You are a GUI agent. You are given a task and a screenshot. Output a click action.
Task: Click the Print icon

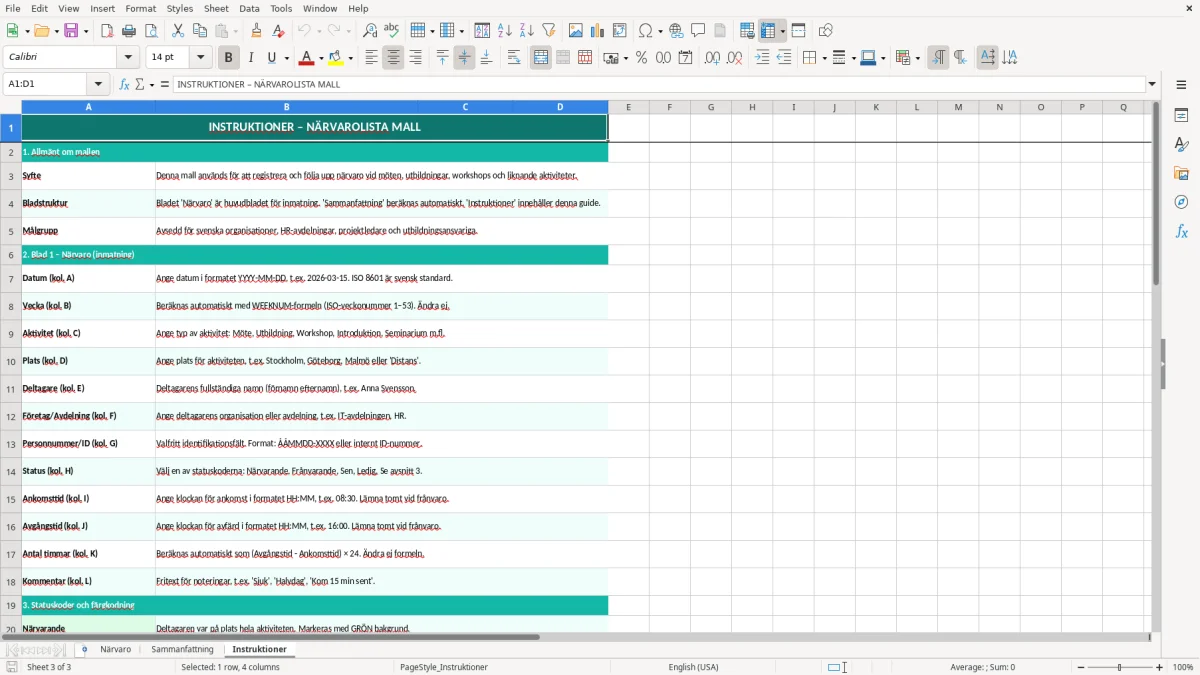[x=129, y=31]
